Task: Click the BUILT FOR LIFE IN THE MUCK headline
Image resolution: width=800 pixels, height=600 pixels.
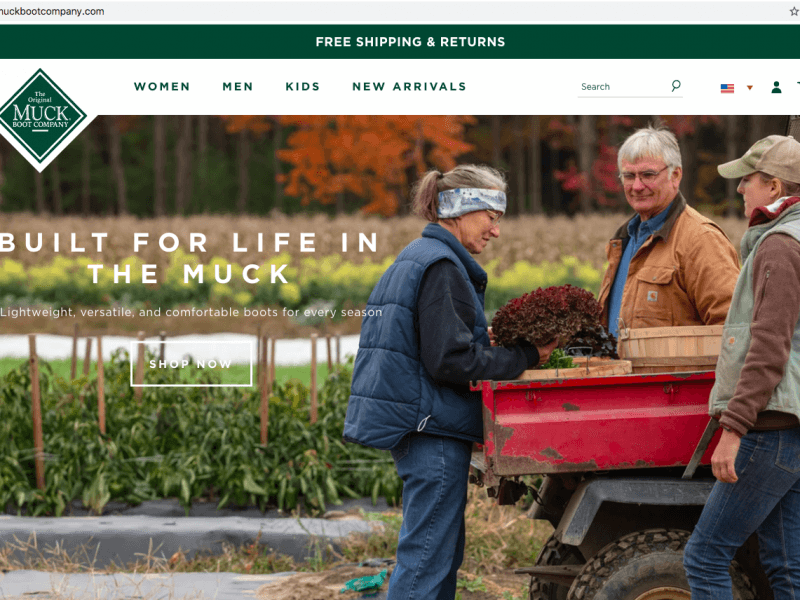Action: tap(190, 258)
